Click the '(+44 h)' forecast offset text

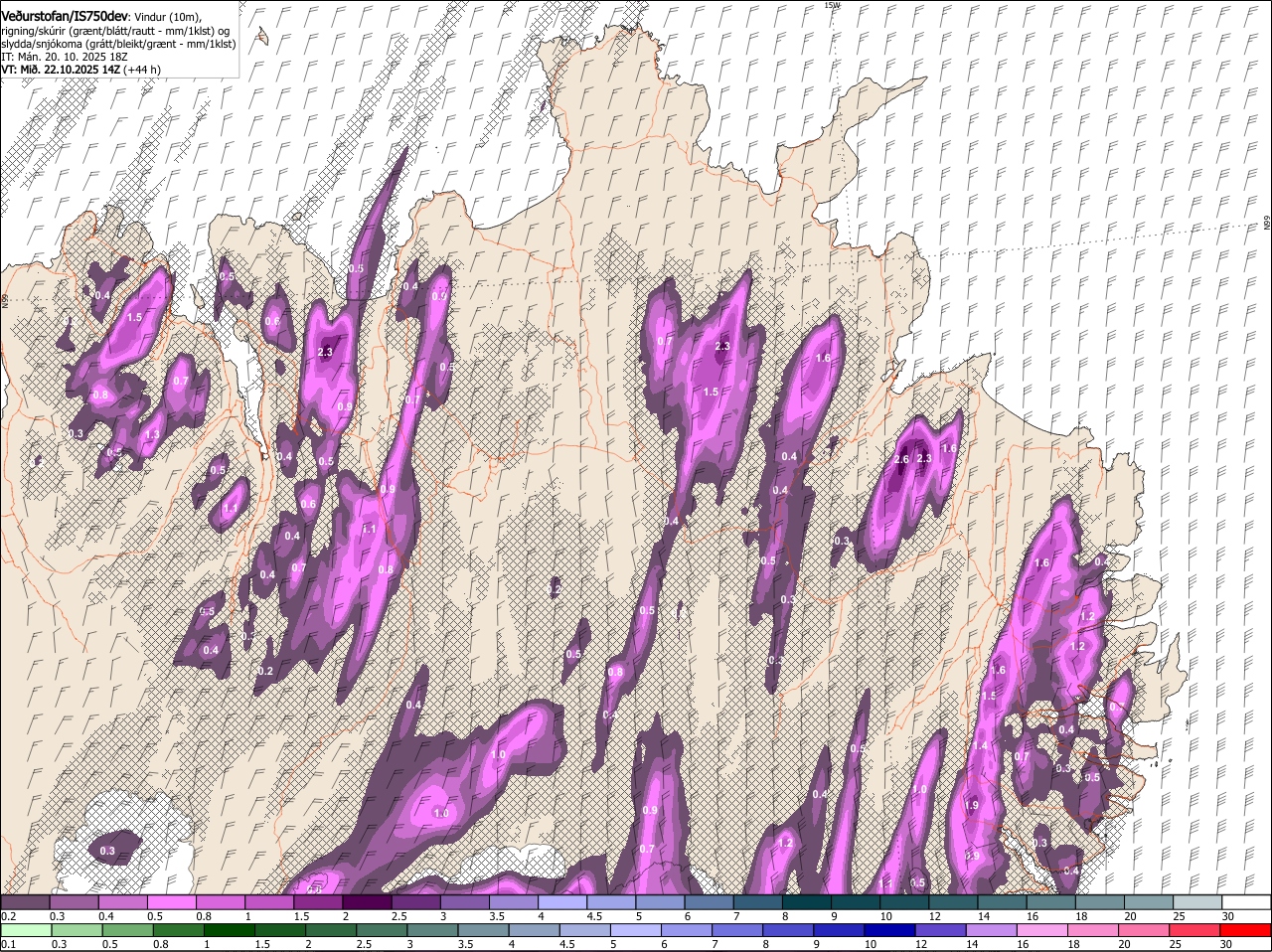click(142, 70)
